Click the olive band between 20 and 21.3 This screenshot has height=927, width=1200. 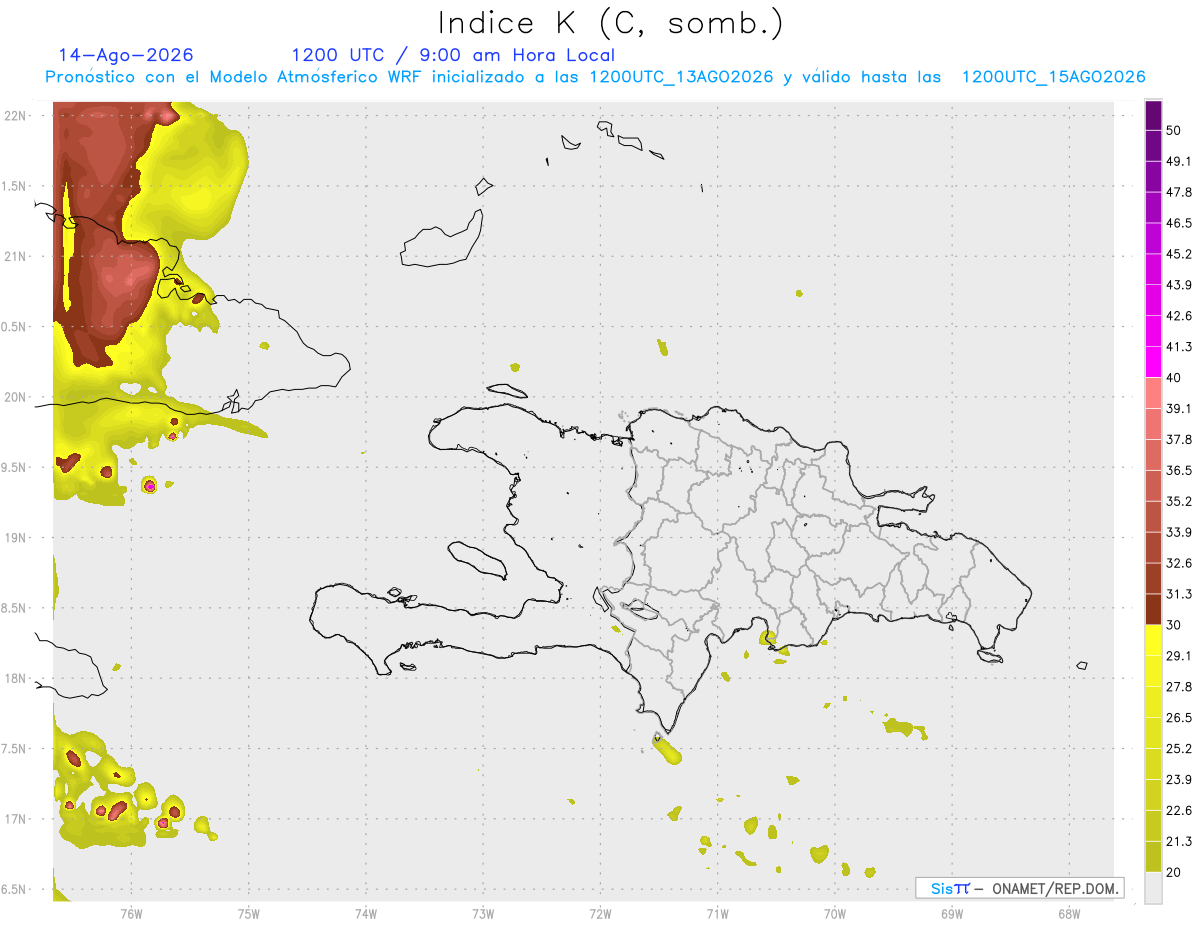click(x=1153, y=856)
